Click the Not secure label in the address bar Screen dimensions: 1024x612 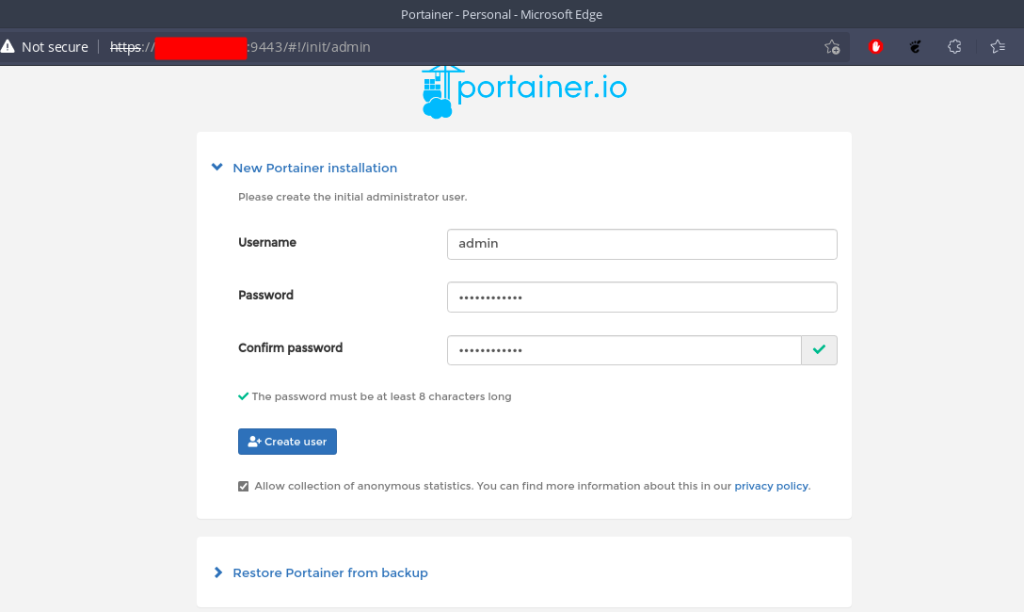55,46
